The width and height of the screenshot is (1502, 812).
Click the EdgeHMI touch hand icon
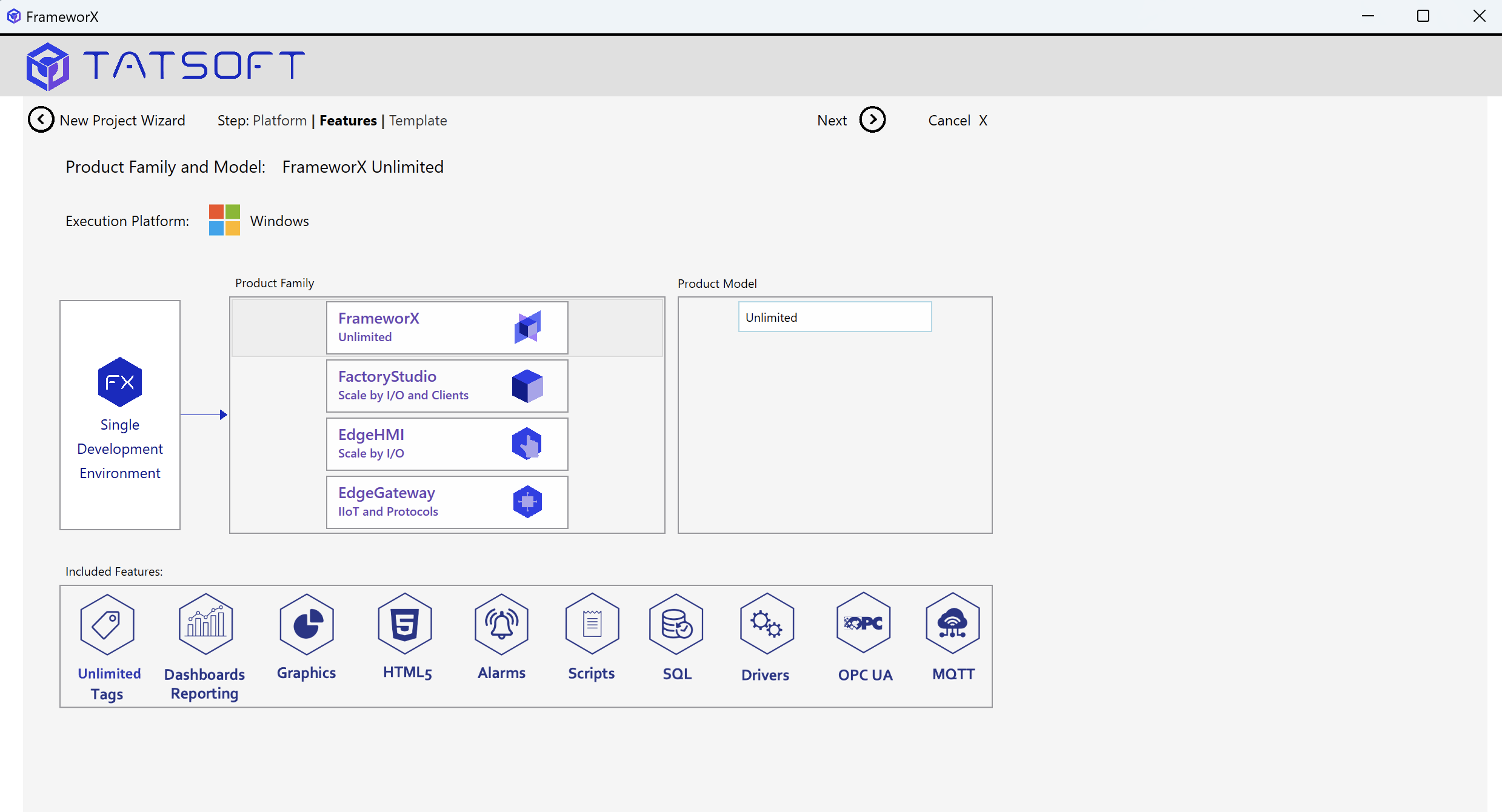coord(527,444)
